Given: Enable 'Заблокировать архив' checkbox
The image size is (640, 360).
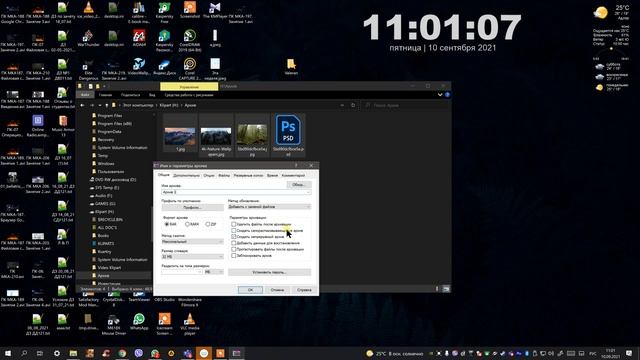Looking at the screenshot, I should click(233, 256).
